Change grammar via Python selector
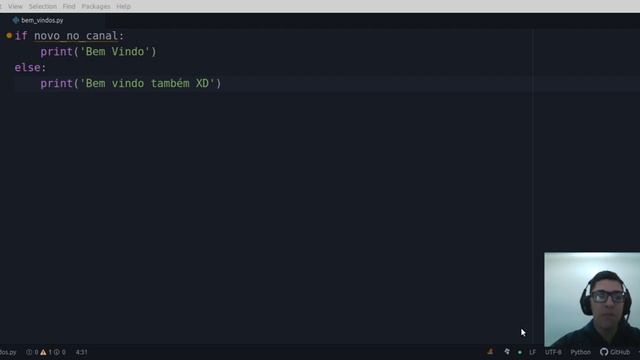This screenshot has width=640, height=360. click(580, 352)
